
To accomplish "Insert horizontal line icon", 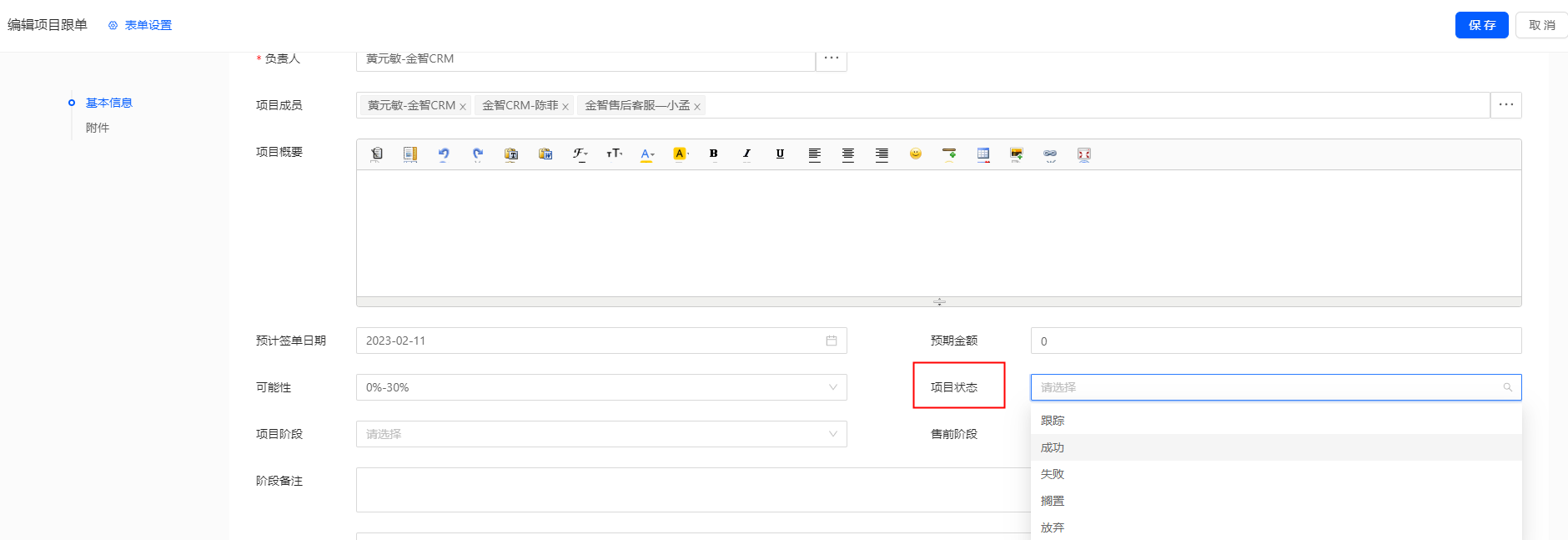I will (949, 154).
